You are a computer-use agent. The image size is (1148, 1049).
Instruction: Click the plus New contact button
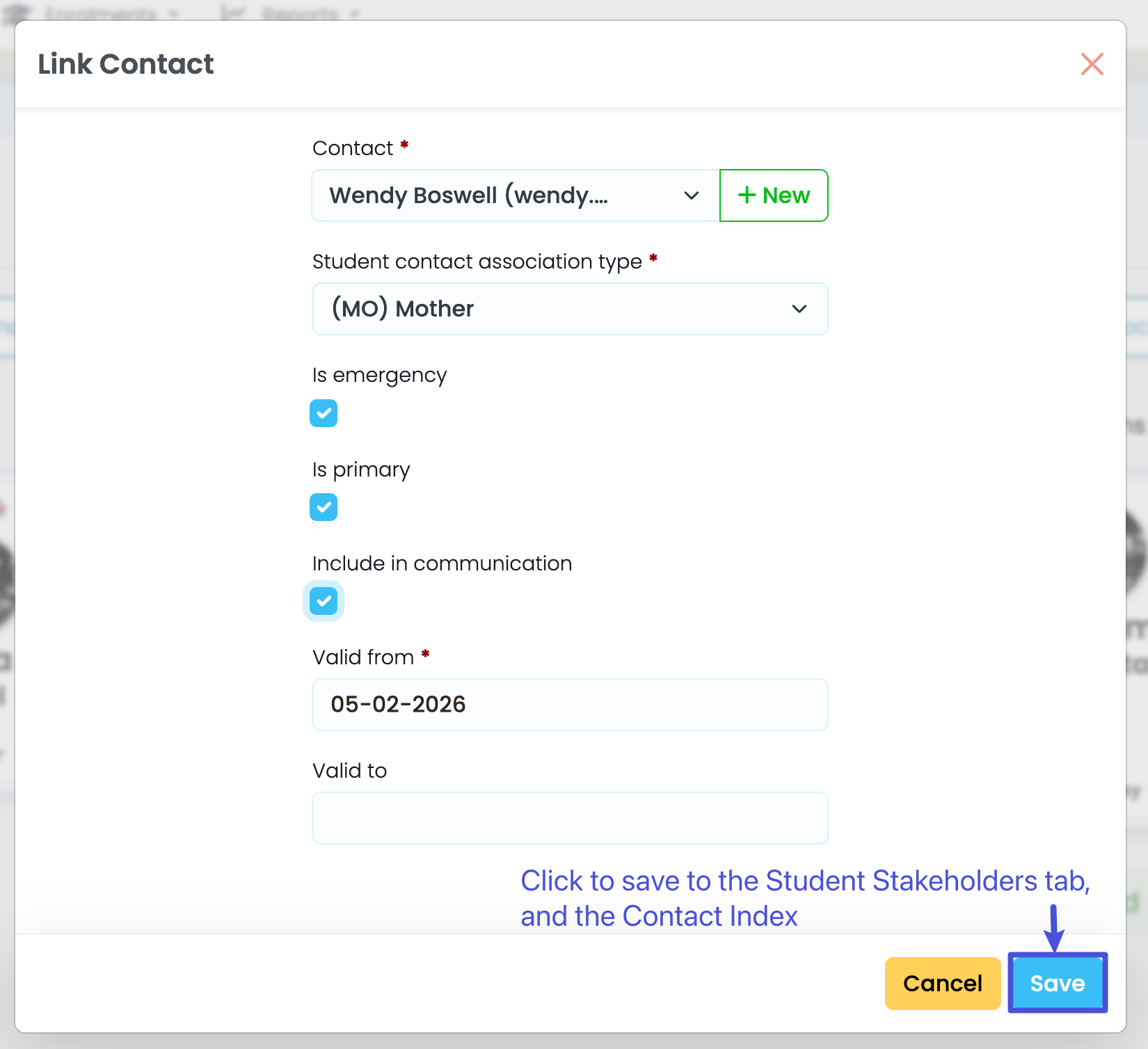coord(773,195)
